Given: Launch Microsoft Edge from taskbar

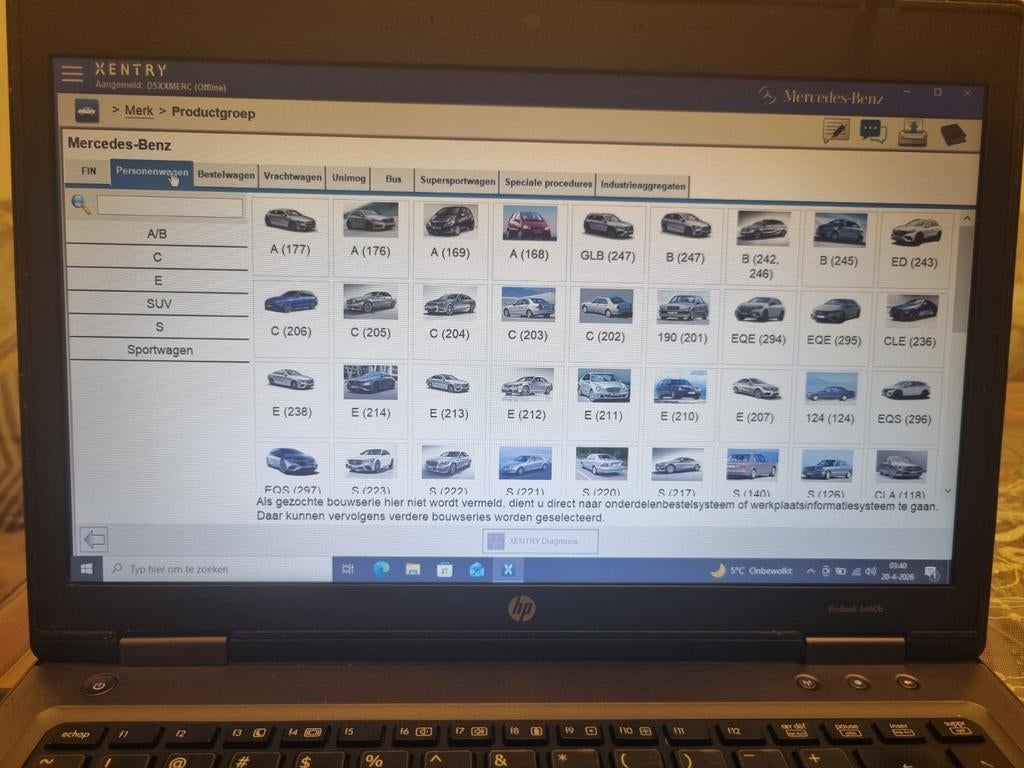Looking at the screenshot, I should click(381, 569).
